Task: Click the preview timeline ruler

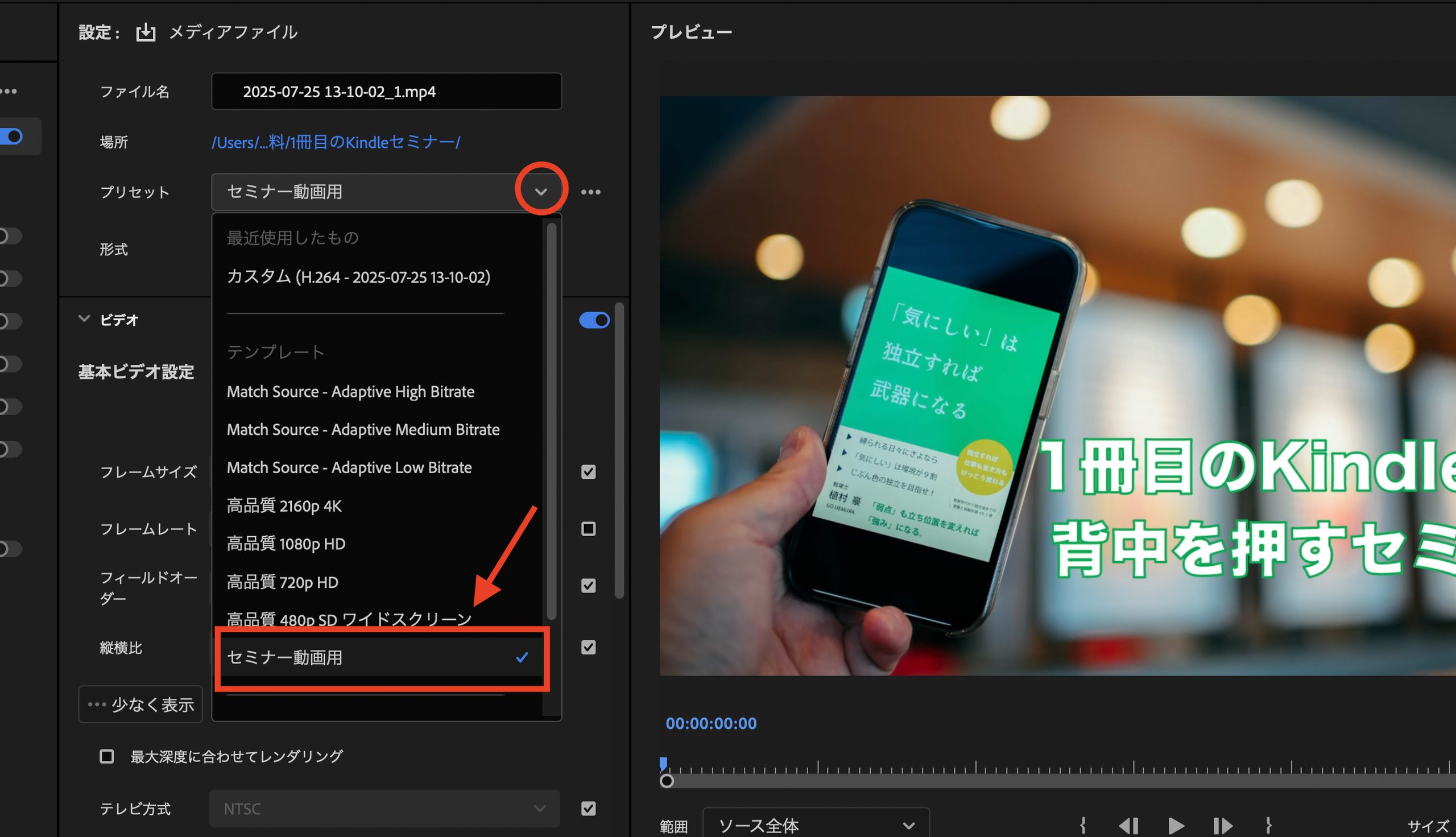Action: (1058, 767)
